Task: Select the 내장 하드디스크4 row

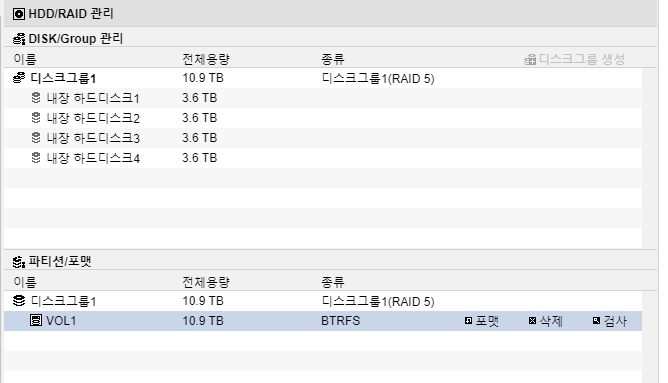Action: pos(323,158)
